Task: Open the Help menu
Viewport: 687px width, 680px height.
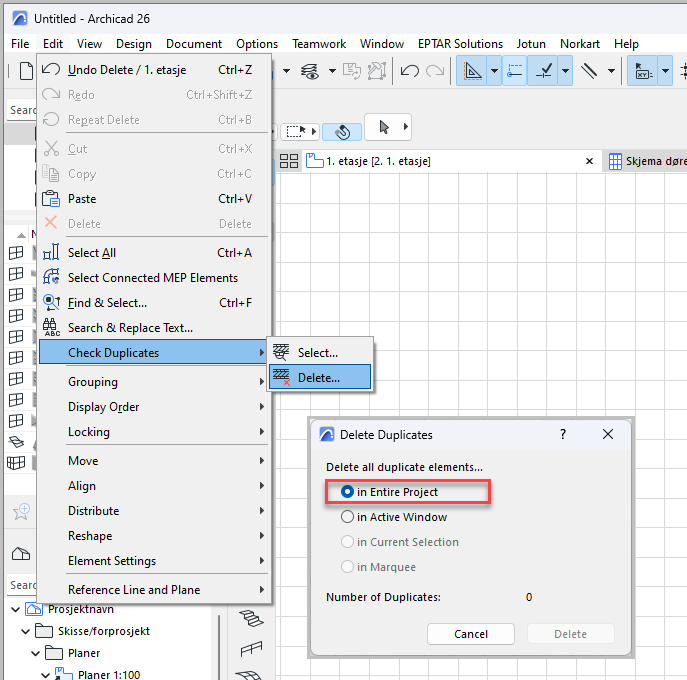Action: point(626,44)
